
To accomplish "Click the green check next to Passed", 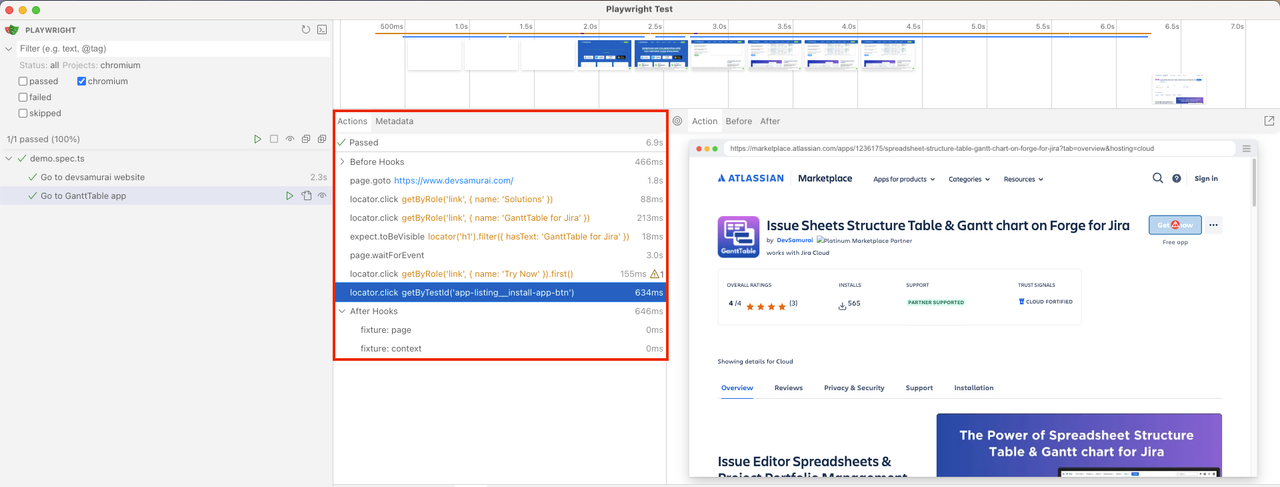I will point(341,142).
